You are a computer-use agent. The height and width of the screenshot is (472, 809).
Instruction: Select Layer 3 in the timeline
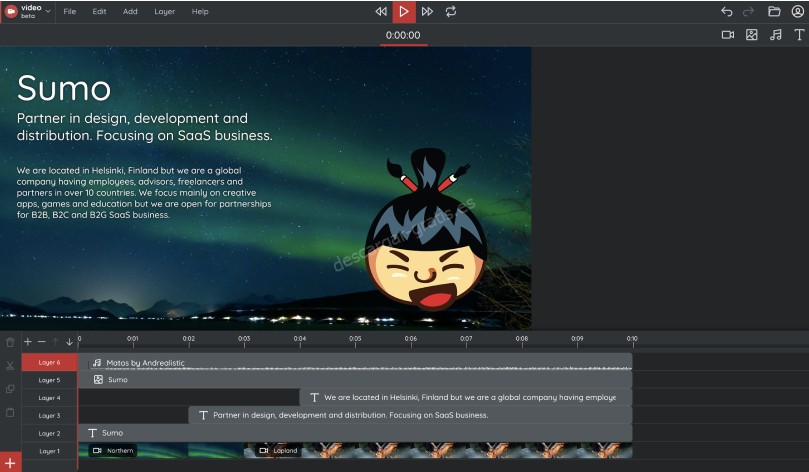pyautogui.click(x=49, y=415)
